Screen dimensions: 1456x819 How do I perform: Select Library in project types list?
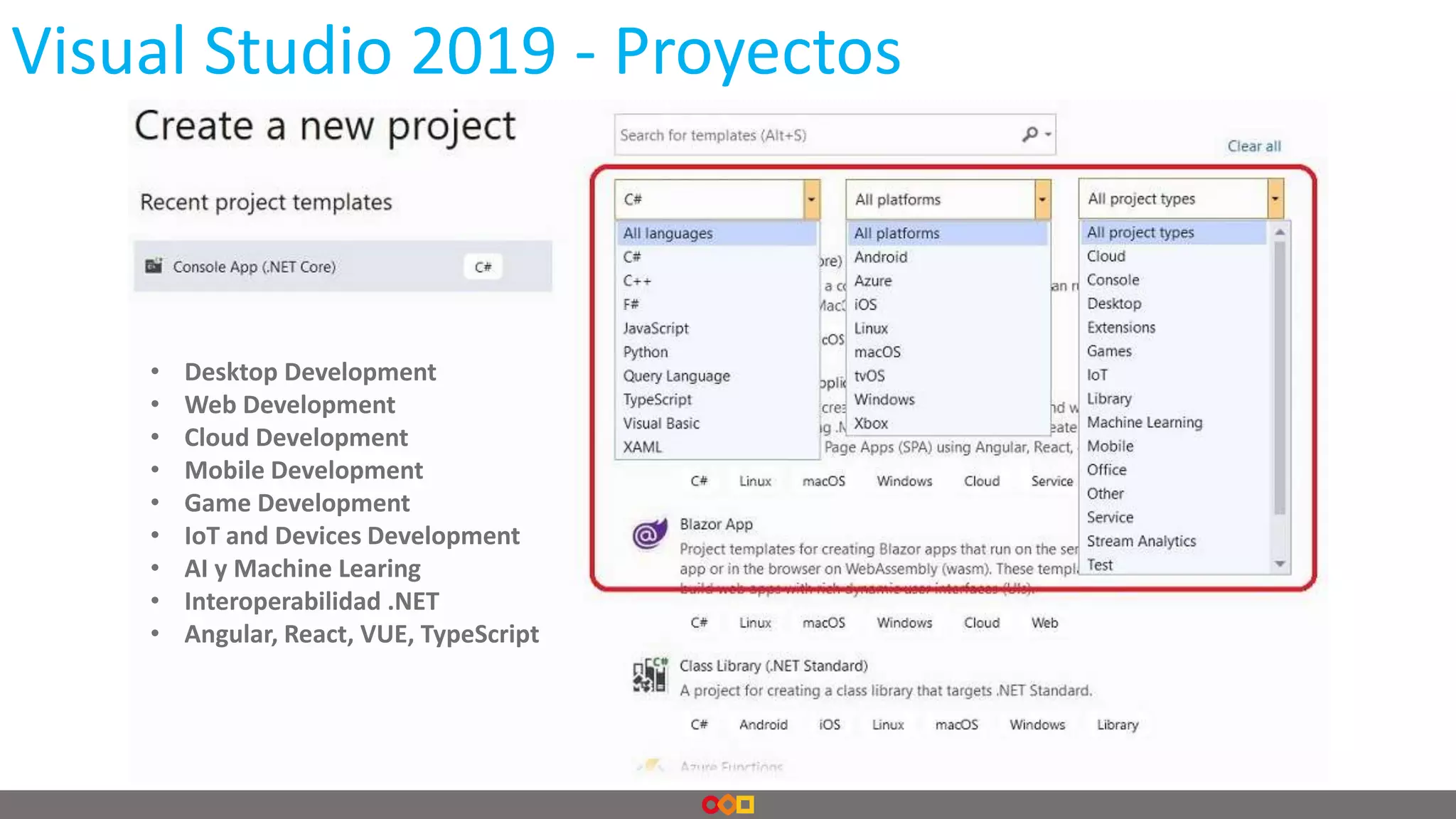tap(1174, 399)
